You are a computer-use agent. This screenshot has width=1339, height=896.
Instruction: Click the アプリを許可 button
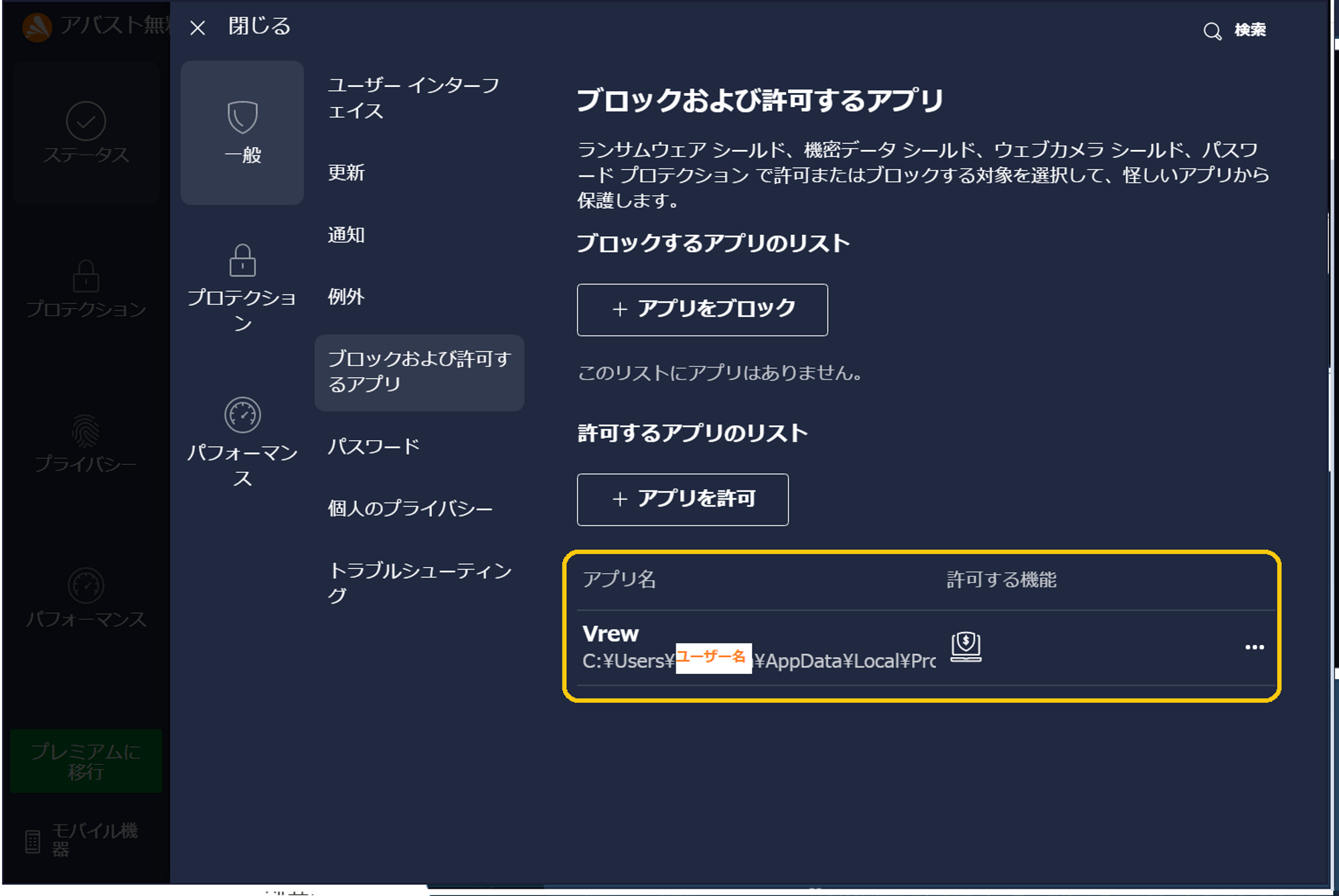point(683,499)
